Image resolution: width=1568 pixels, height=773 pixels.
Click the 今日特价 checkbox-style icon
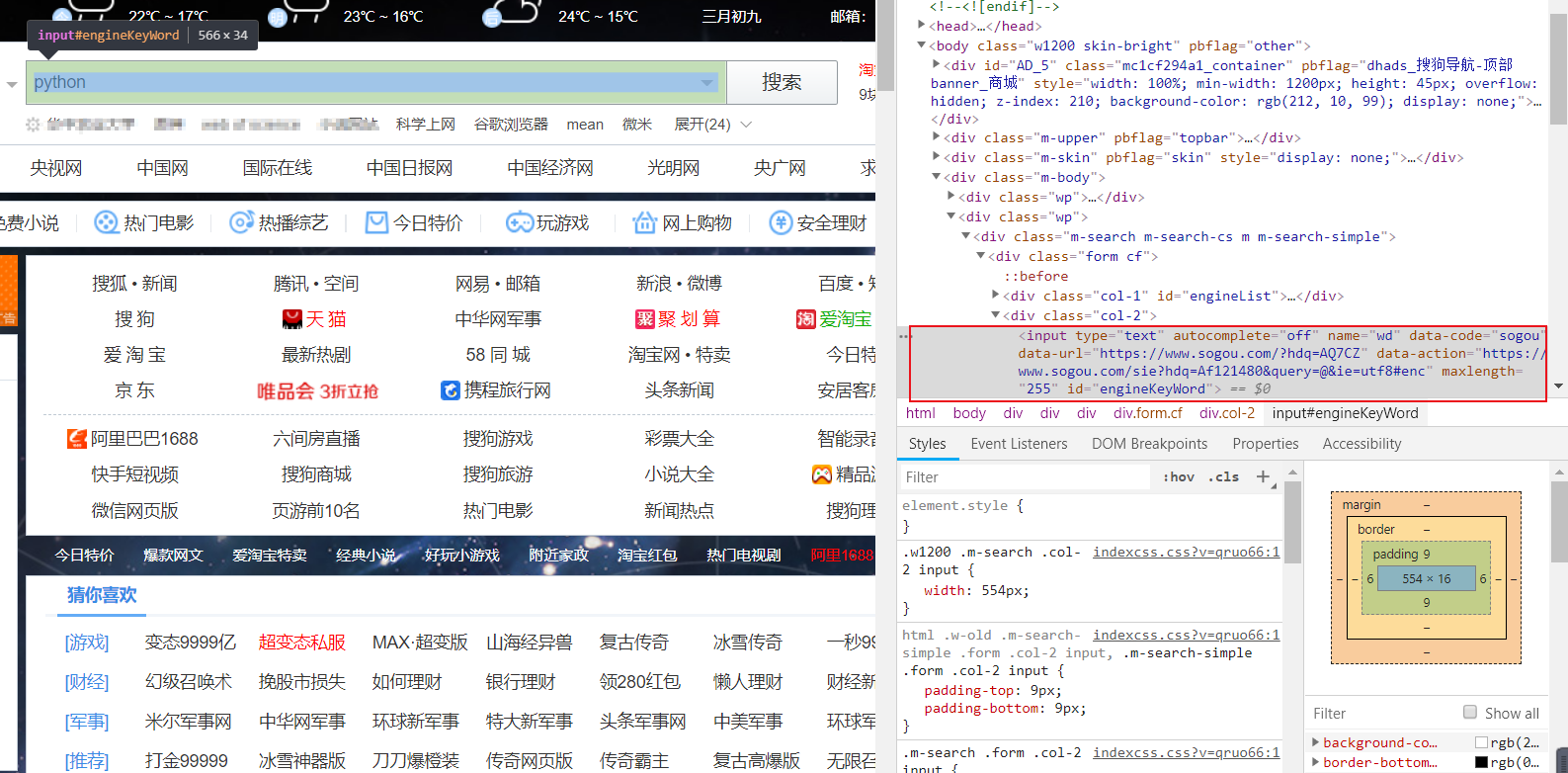(x=376, y=222)
